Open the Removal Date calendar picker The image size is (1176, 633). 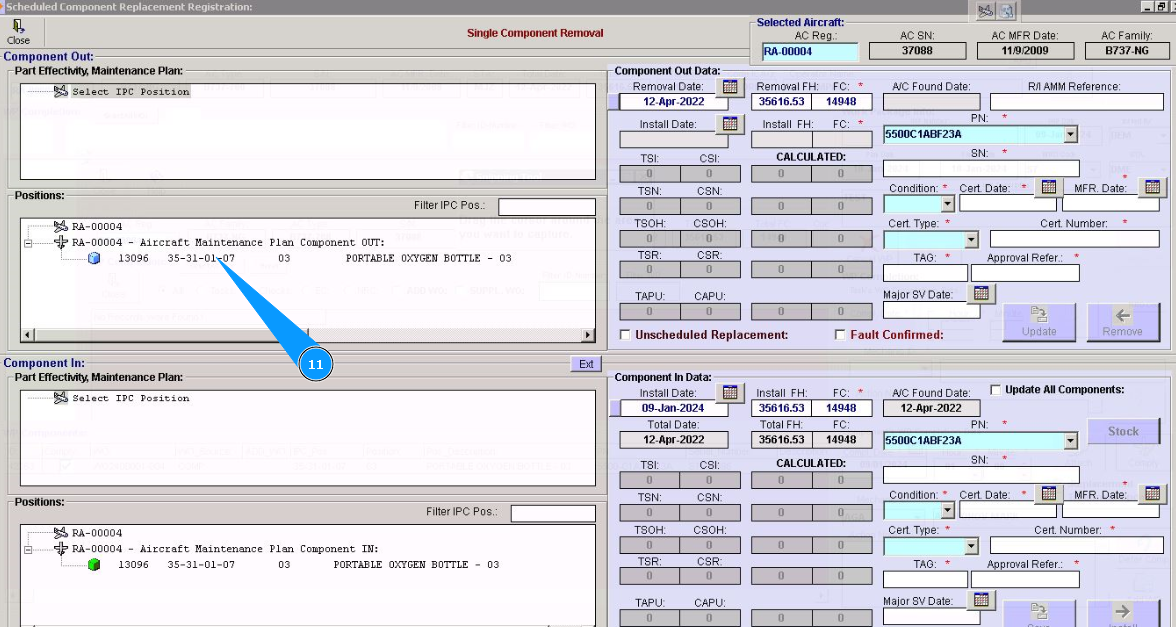[730, 87]
